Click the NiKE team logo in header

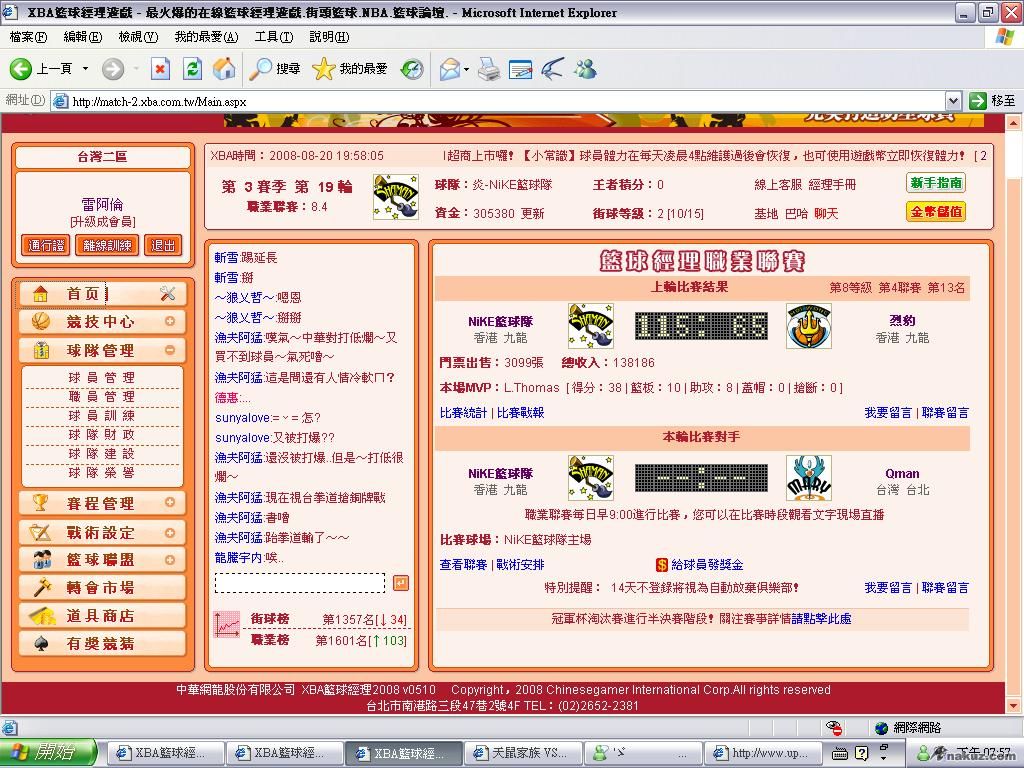click(396, 197)
